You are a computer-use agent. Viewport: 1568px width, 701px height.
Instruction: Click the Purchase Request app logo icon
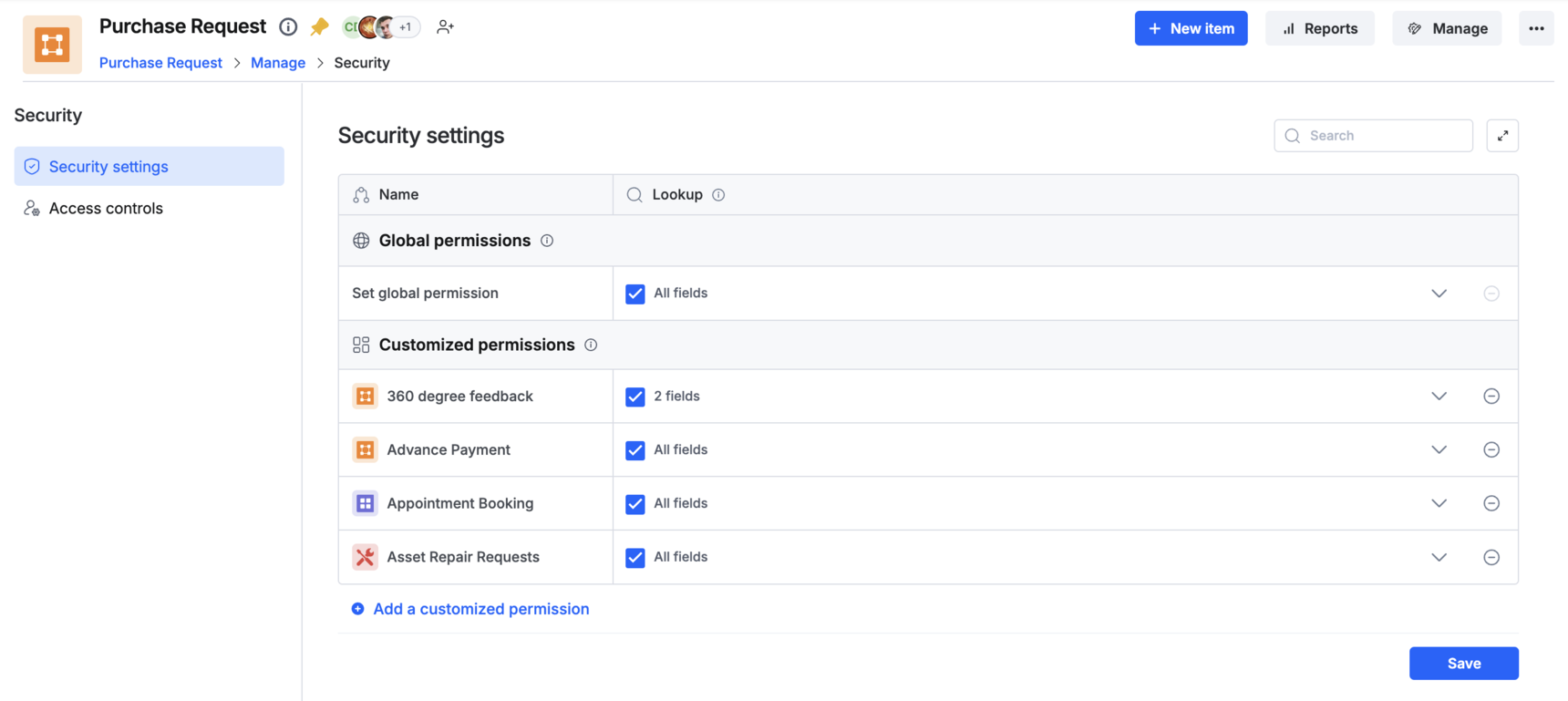52,44
